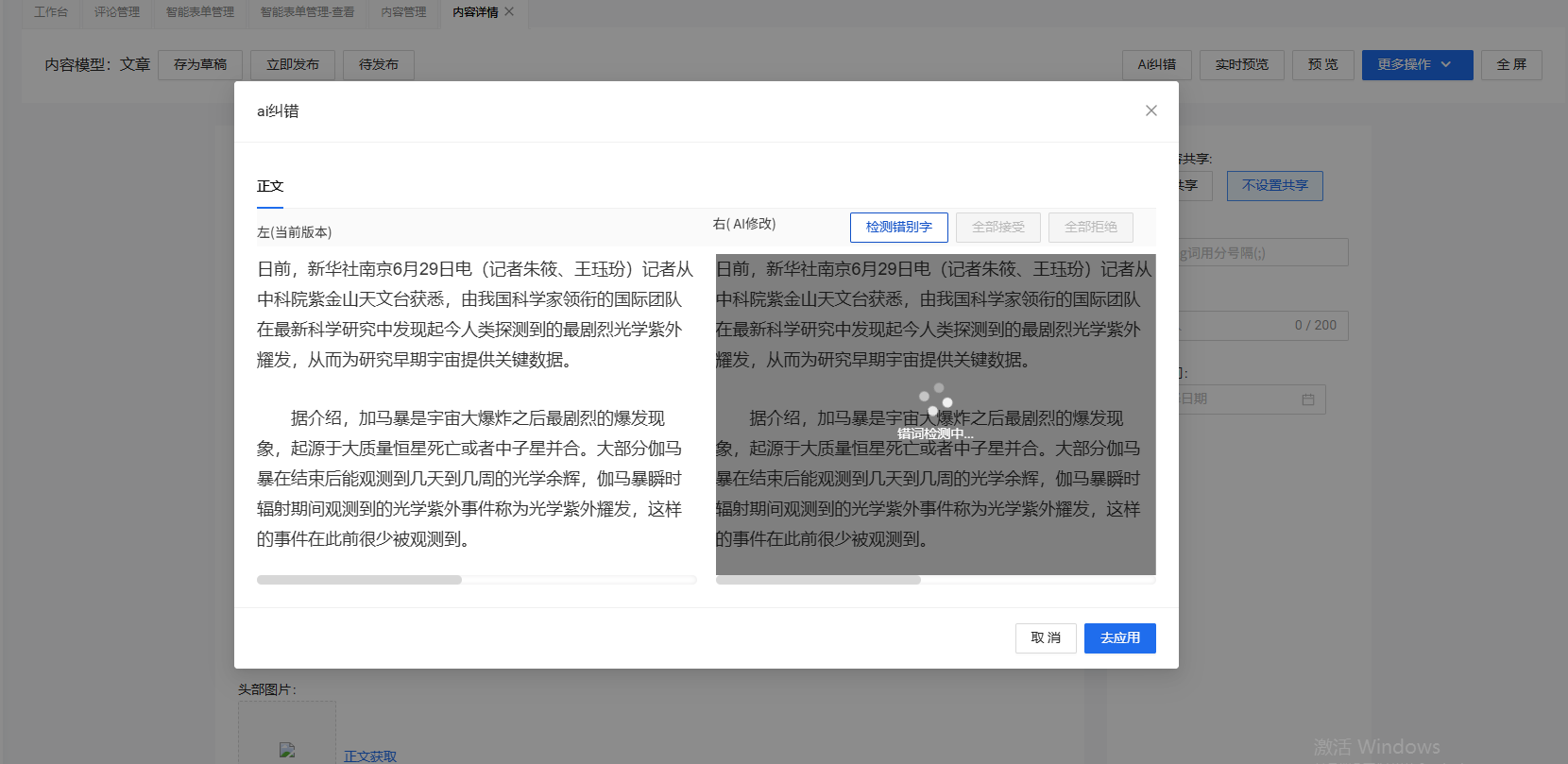This screenshot has width=1568, height=764.
Task: Click the broken image icon under 头部图片
Action: tap(287, 750)
